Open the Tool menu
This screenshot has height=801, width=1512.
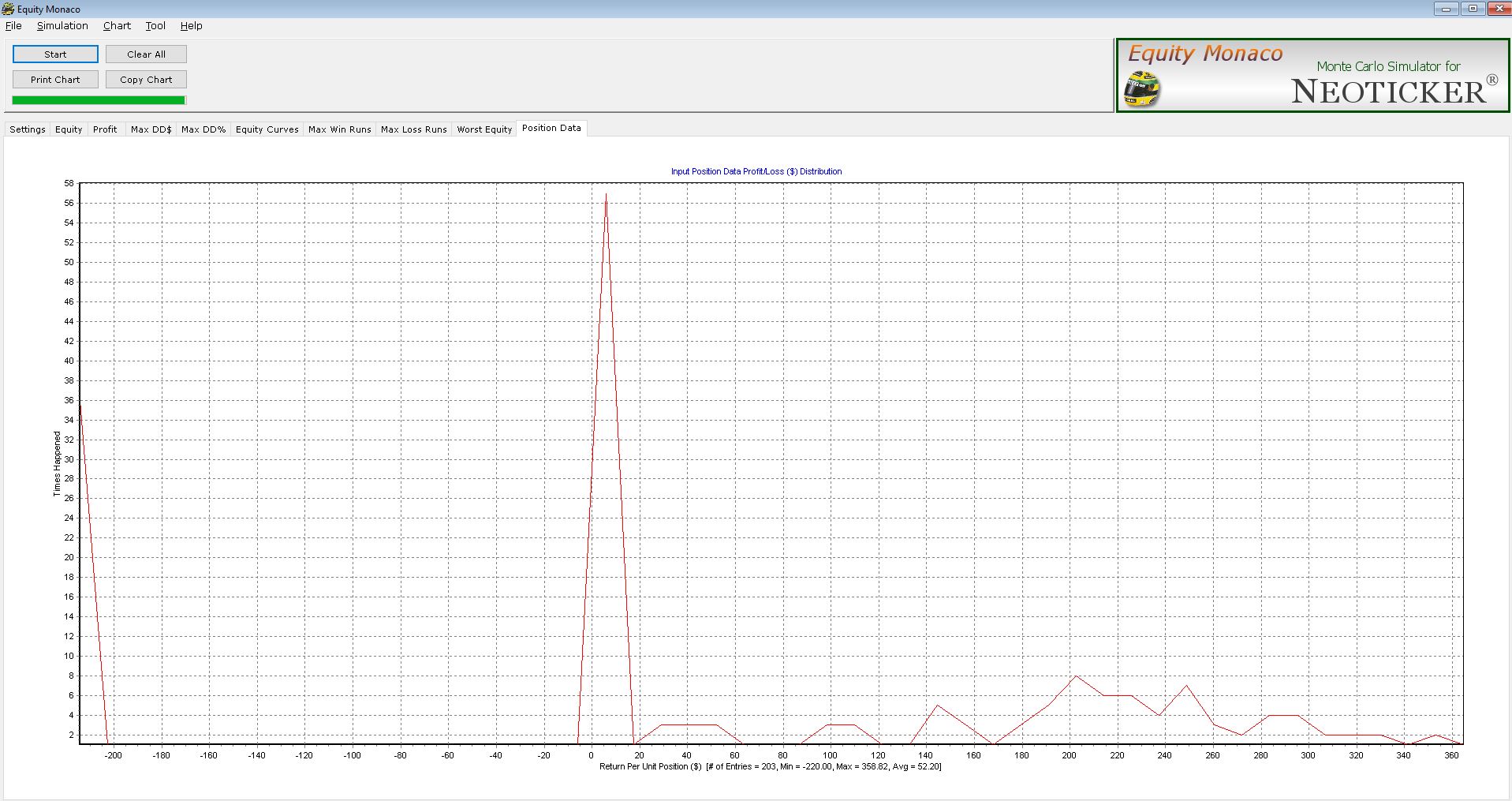(x=155, y=25)
